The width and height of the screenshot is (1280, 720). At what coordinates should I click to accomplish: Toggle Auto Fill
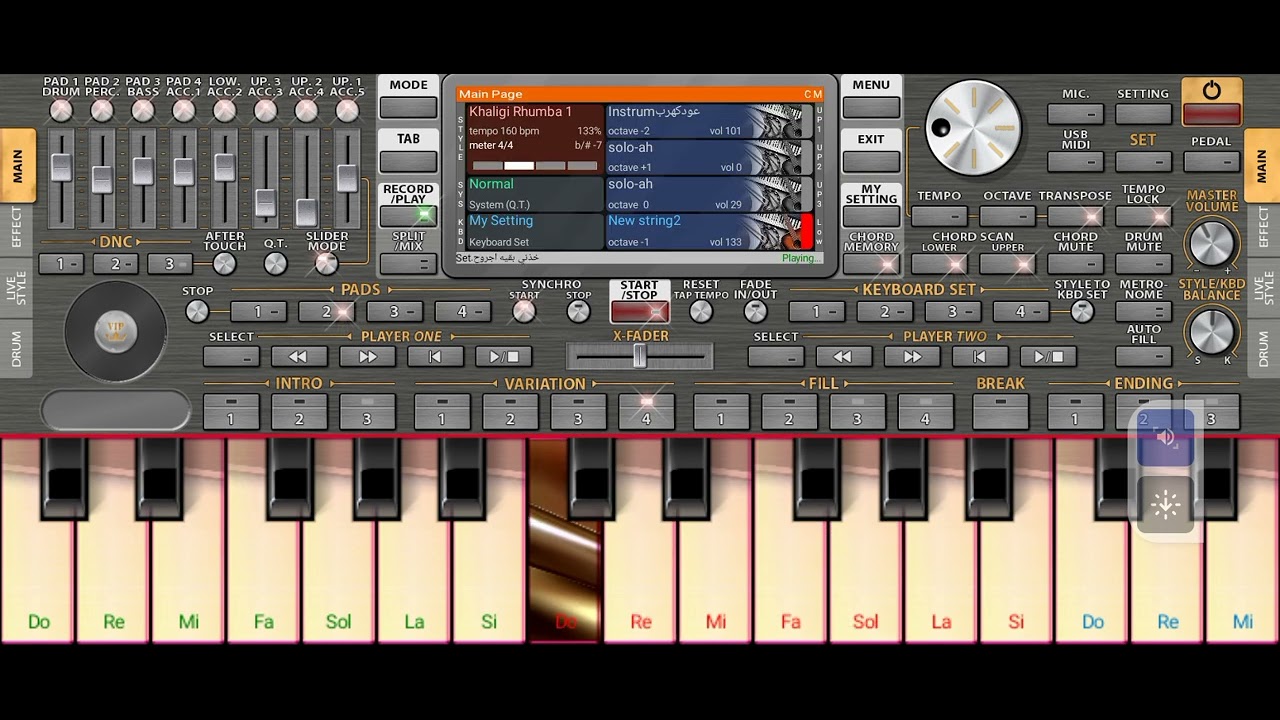pyautogui.click(x=1143, y=355)
